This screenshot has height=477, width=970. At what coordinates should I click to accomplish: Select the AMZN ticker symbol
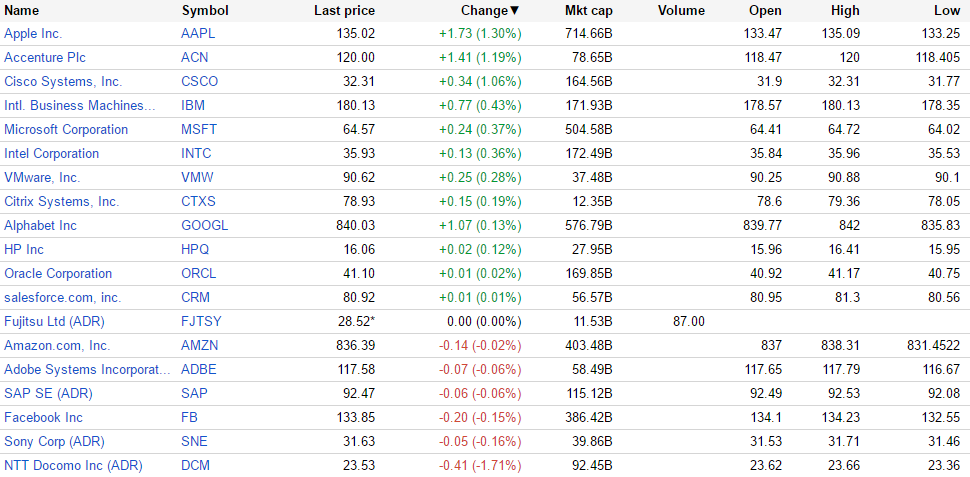(x=199, y=346)
